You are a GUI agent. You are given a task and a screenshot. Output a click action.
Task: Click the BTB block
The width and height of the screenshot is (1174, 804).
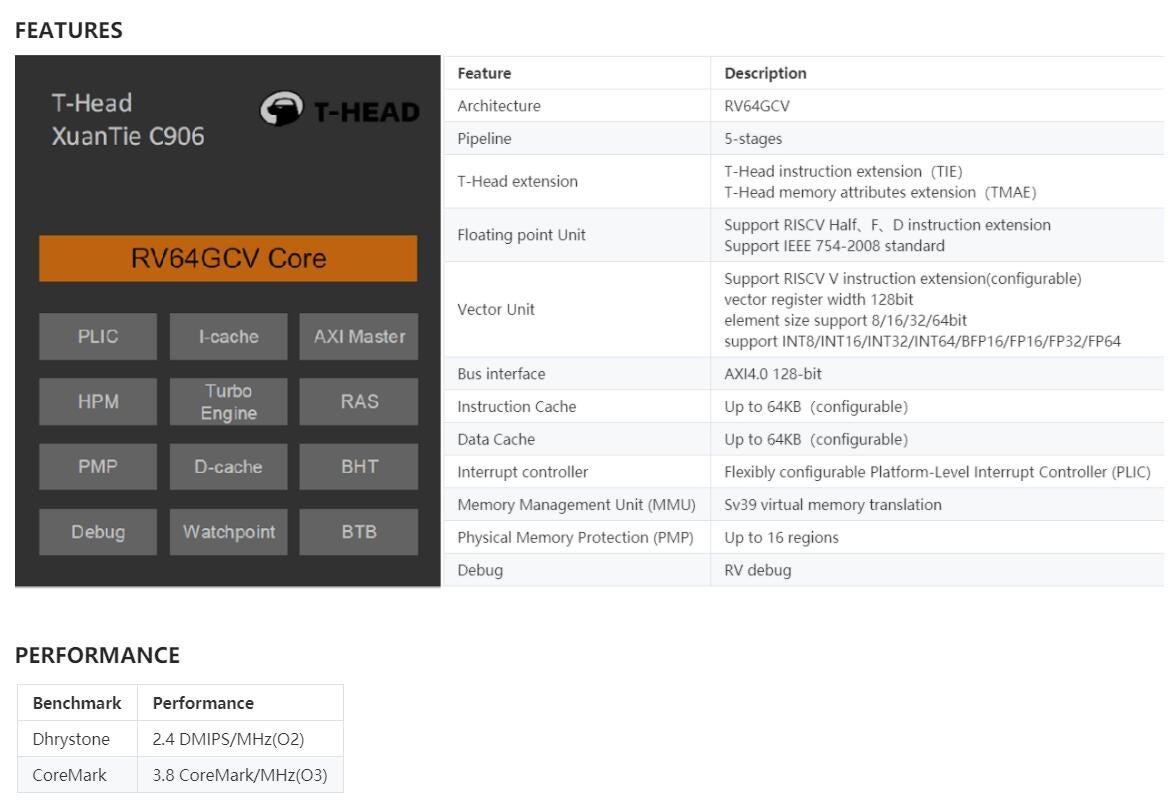tap(359, 532)
